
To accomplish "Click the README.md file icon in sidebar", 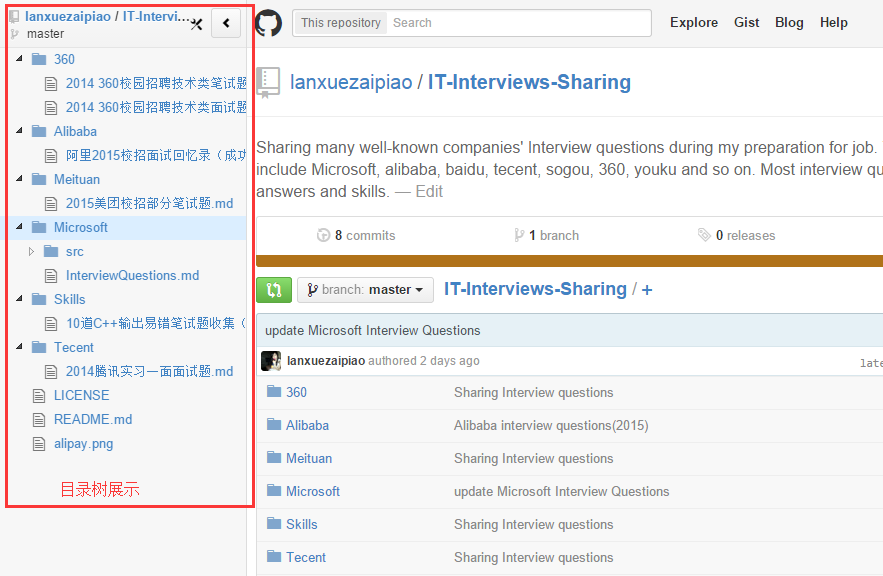I will coord(39,420).
